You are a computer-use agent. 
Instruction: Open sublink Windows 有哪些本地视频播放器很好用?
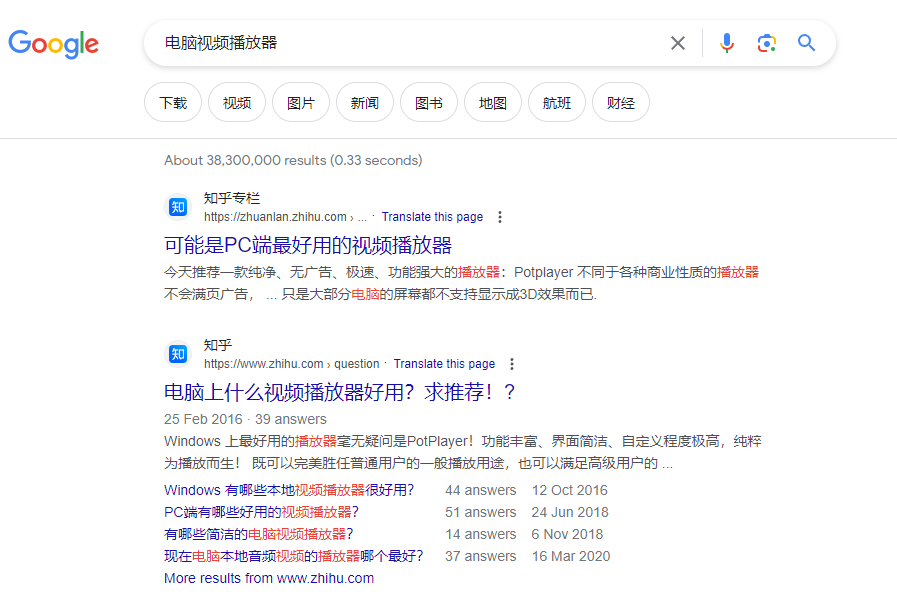[x=289, y=490]
